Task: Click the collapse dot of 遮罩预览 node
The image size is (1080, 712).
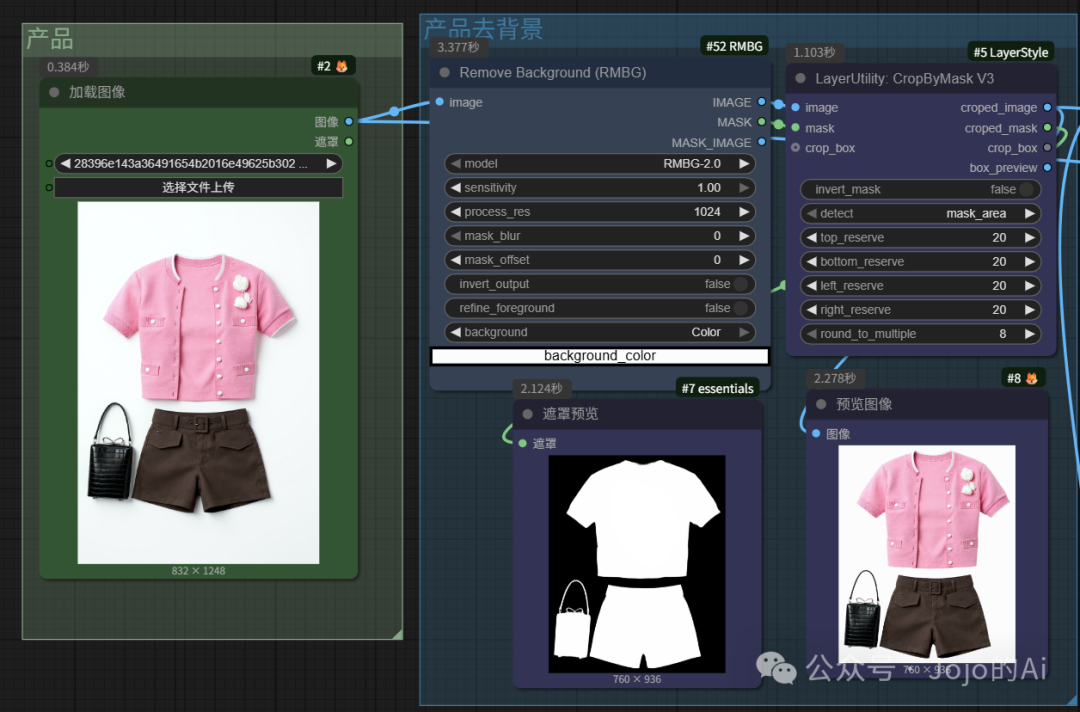Action: (528, 414)
